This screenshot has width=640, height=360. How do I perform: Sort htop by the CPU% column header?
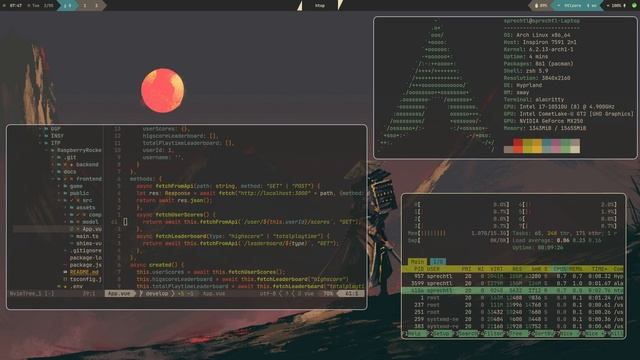point(559,269)
